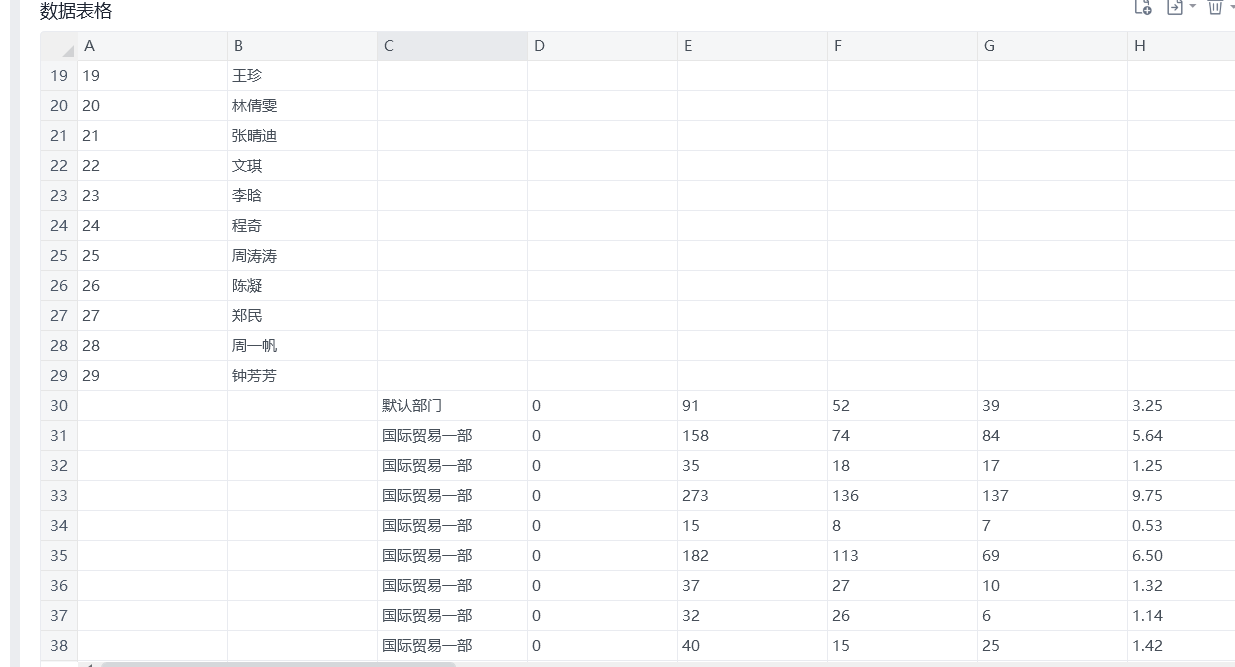Click 国际贸易一部 in row 35

point(453,556)
